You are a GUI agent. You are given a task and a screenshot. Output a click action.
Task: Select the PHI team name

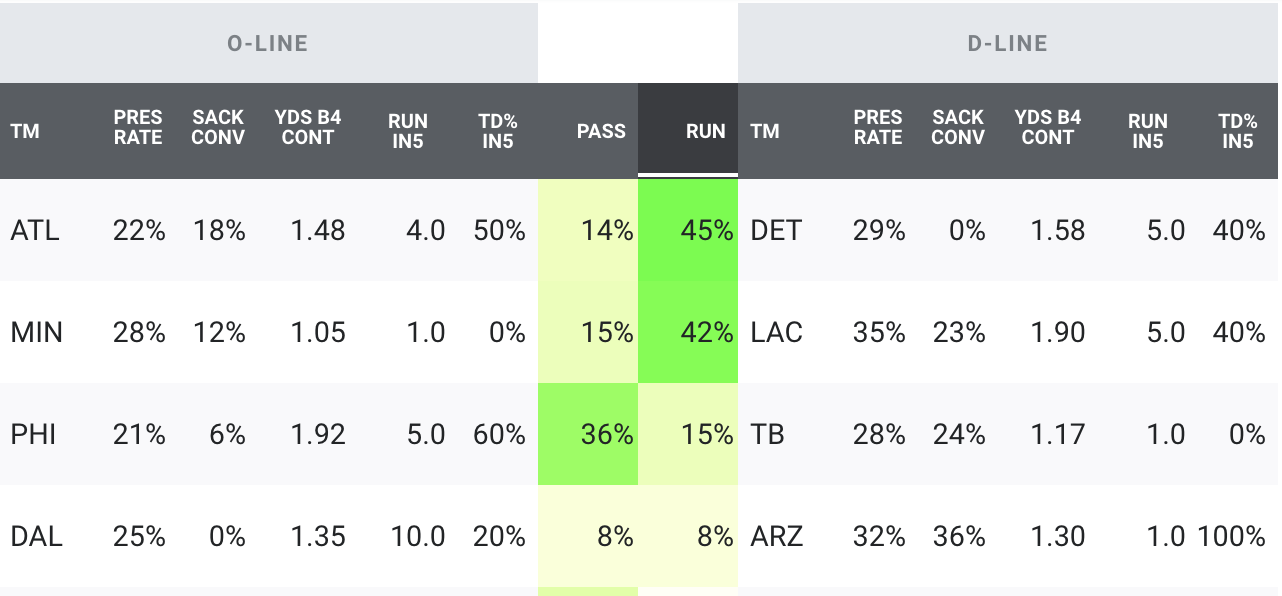[33, 435]
